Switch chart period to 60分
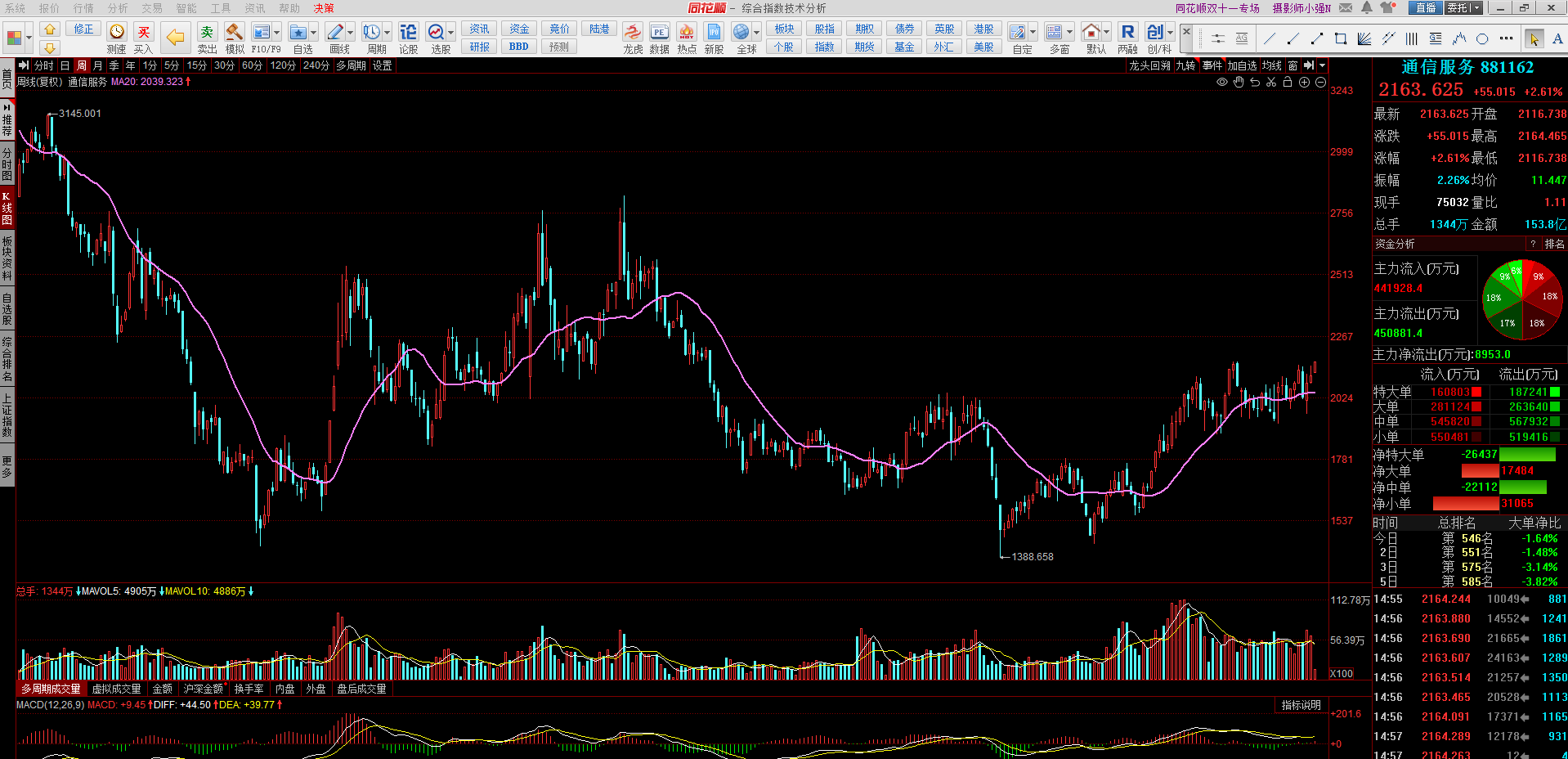Image resolution: width=1568 pixels, height=759 pixels. click(253, 65)
